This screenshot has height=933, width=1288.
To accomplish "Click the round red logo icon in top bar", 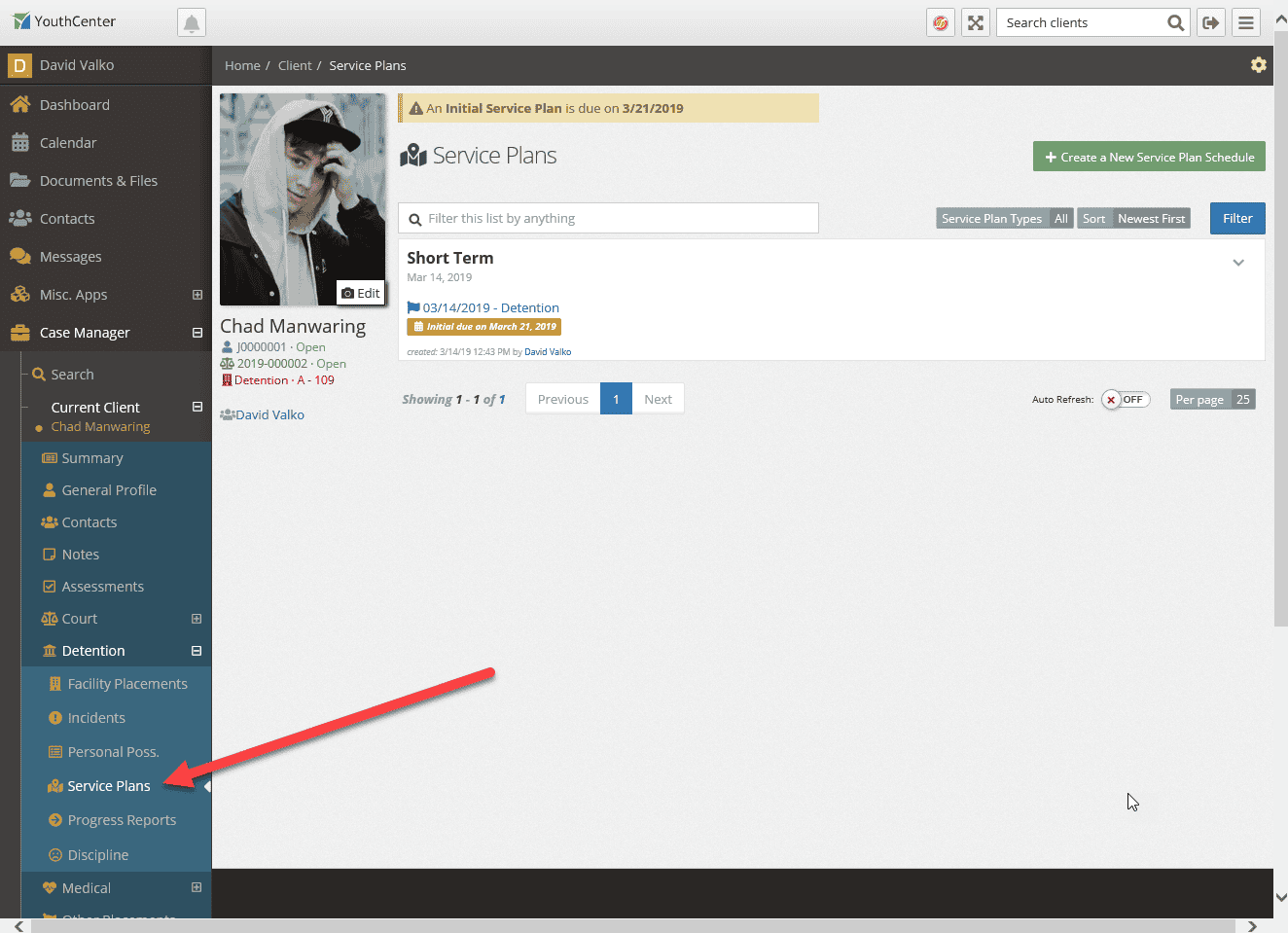I will point(941,22).
